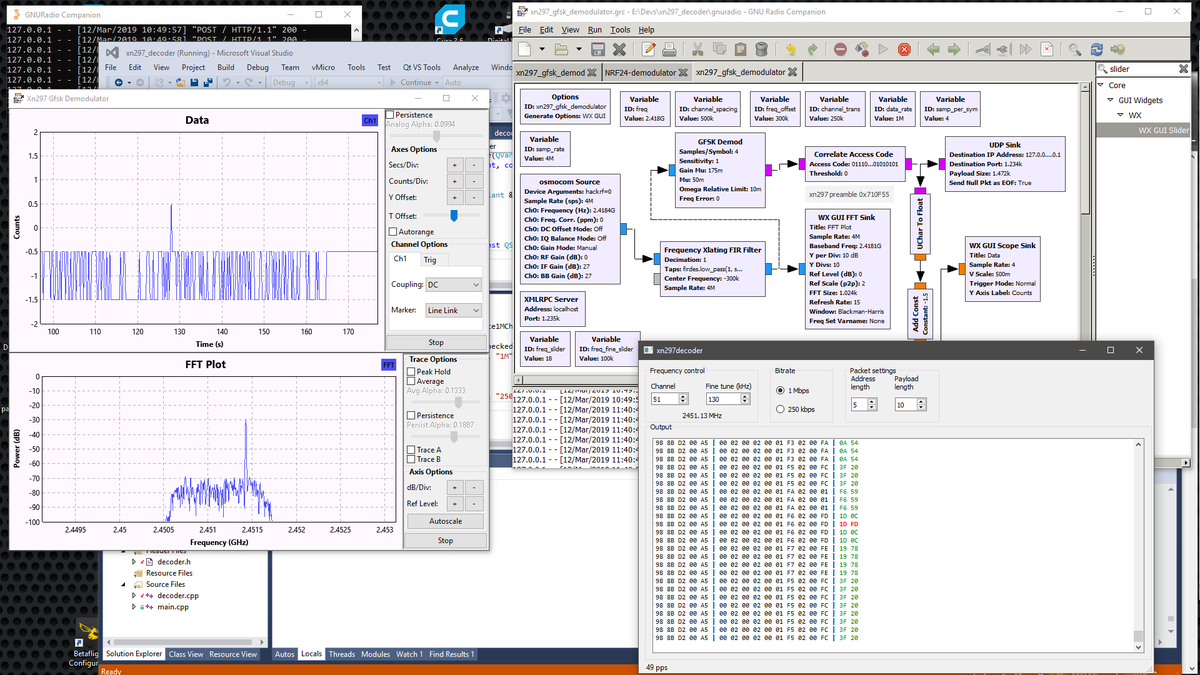The image size is (1200, 675).
Task: Click Cut scissors icon in GRC toolbar
Action: [697, 49]
